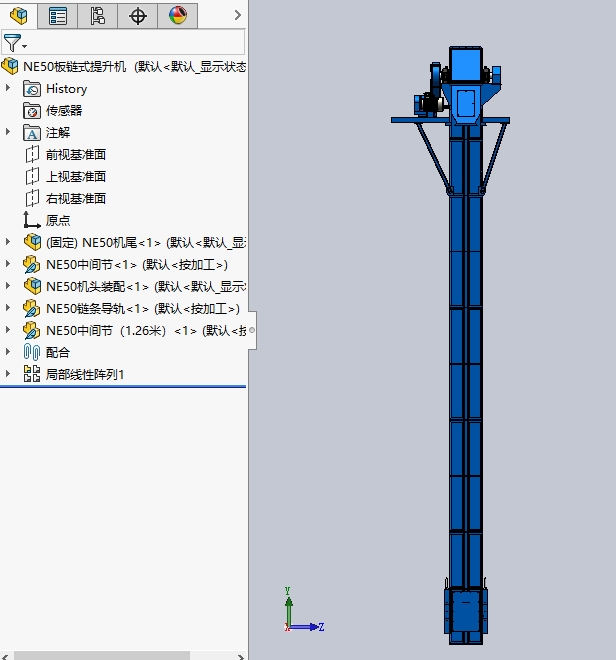Viewport: 616px width, 660px height.
Task: Click the 右视基准面 plane icon
Action: tap(32, 198)
